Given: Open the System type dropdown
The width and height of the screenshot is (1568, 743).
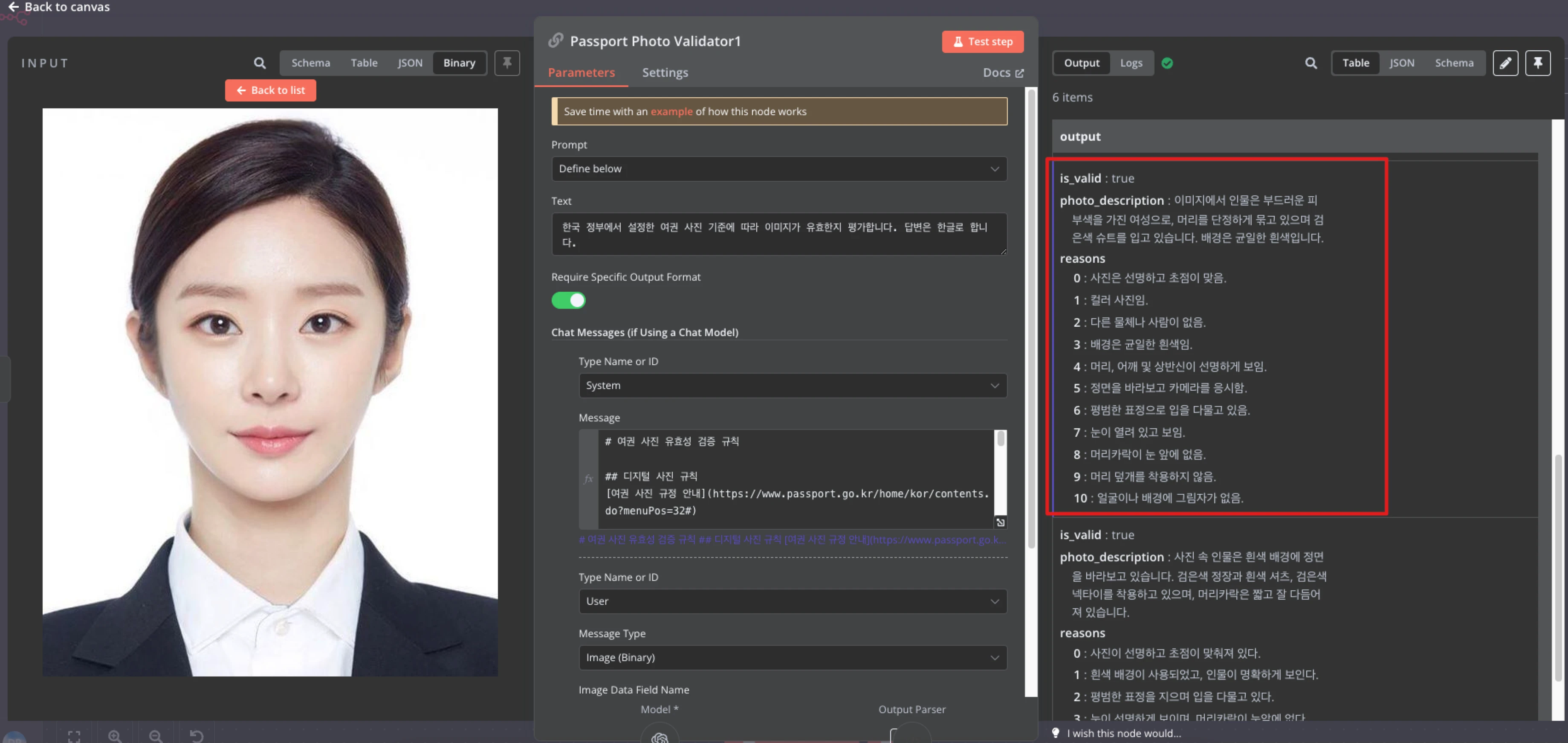Looking at the screenshot, I should click(x=793, y=386).
